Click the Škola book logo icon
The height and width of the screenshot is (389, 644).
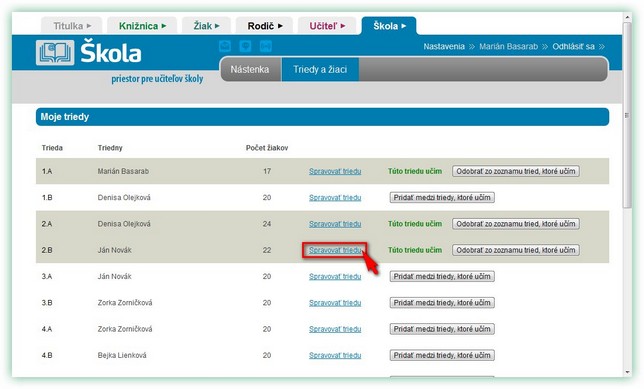[x=55, y=53]
